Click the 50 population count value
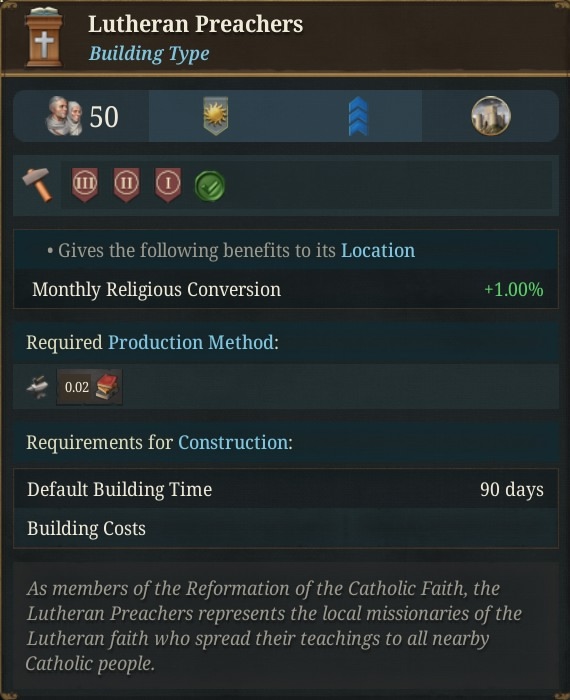570x700 pixels. [x=104, y=117]
